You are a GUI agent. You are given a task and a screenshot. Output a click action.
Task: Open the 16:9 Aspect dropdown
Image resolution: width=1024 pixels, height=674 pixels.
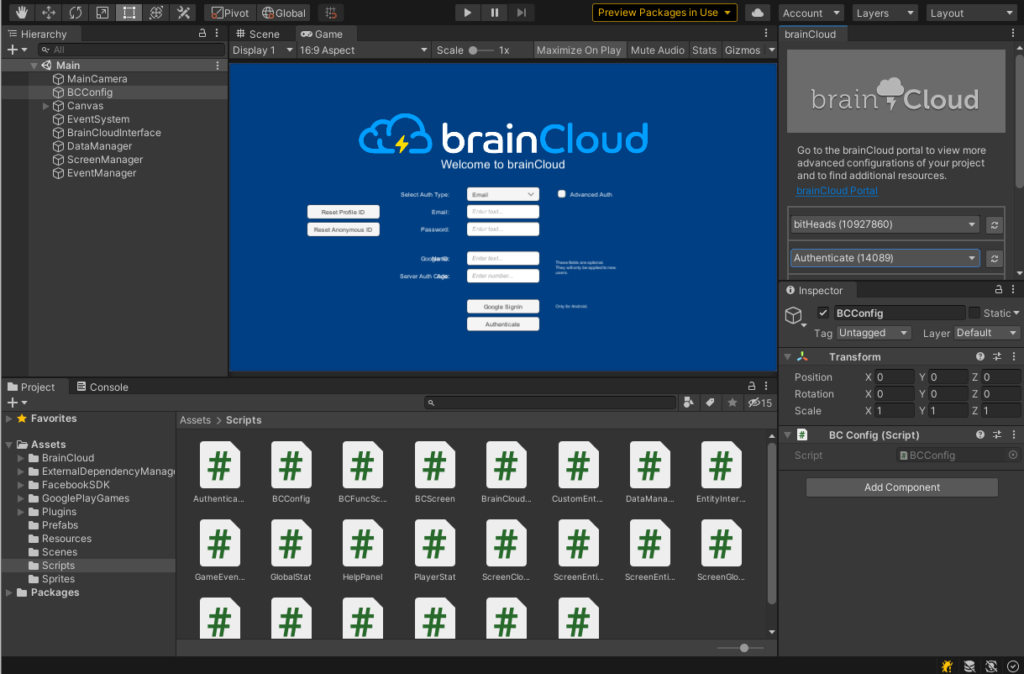pos(363,50)
